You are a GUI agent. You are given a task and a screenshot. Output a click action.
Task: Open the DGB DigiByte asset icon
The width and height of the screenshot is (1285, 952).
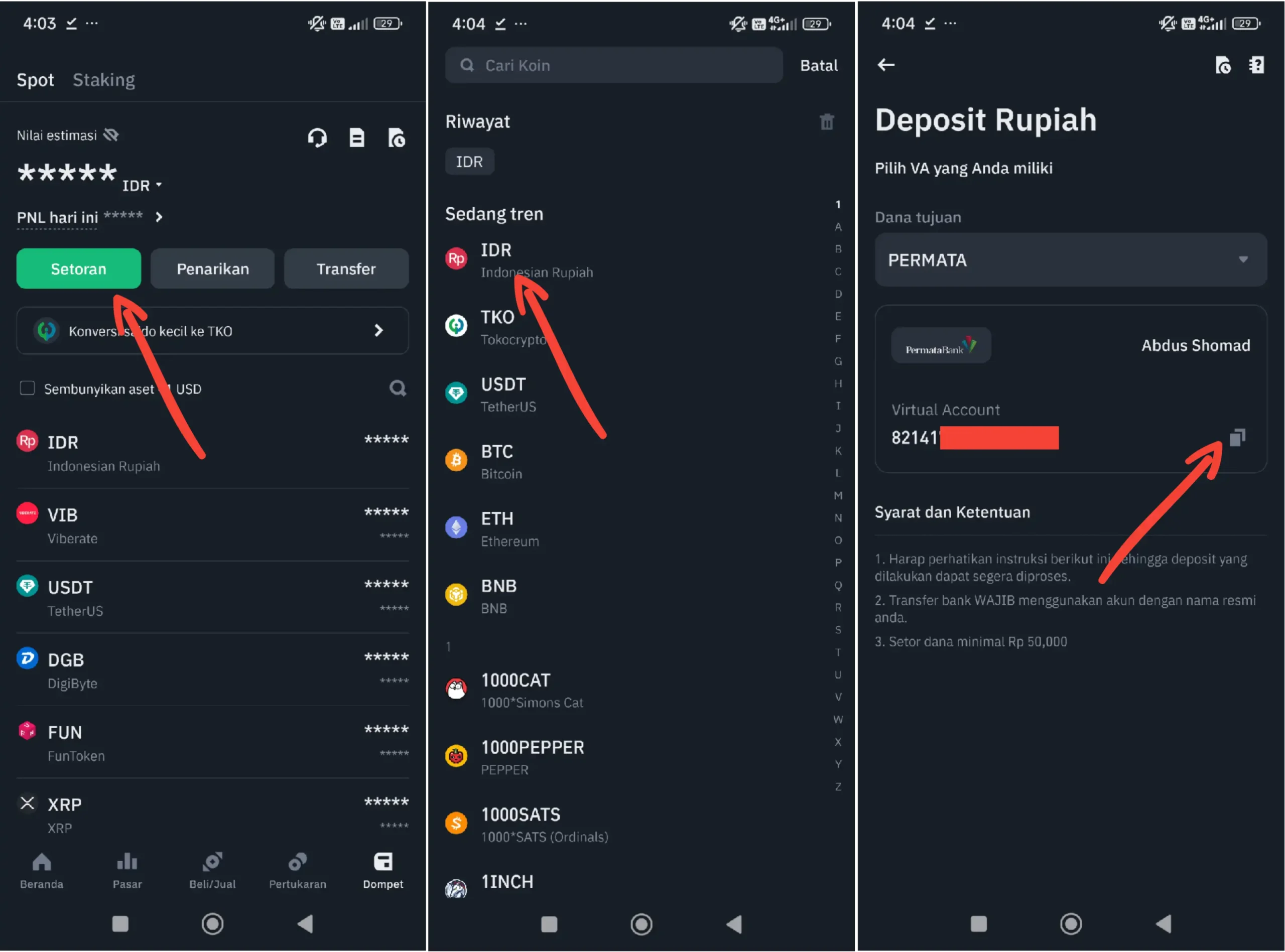point(27,658)
